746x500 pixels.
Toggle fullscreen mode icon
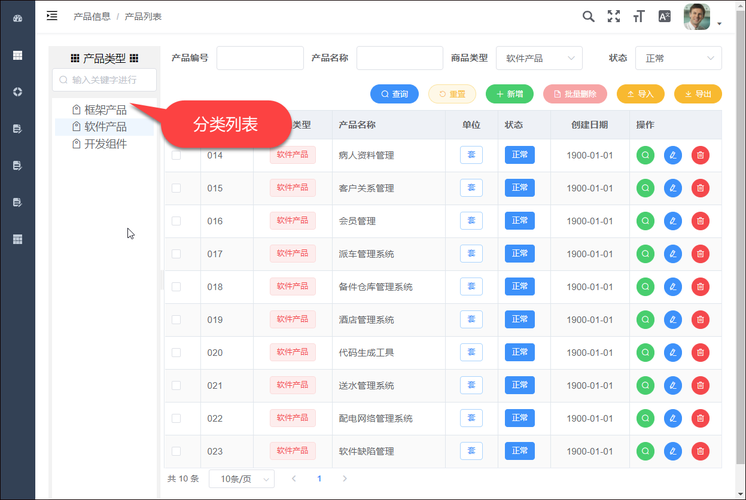(614, 17)
